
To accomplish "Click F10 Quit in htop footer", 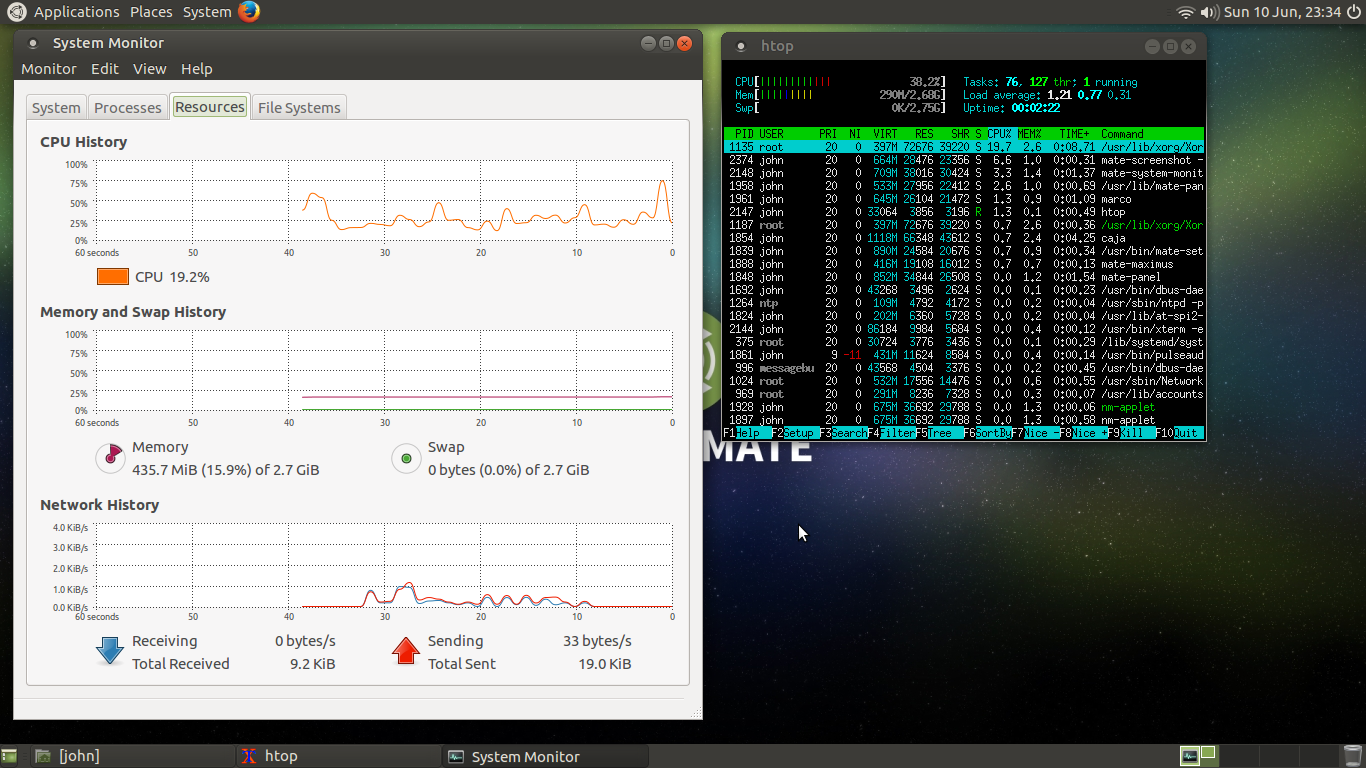I will (x=1181, y=434).
